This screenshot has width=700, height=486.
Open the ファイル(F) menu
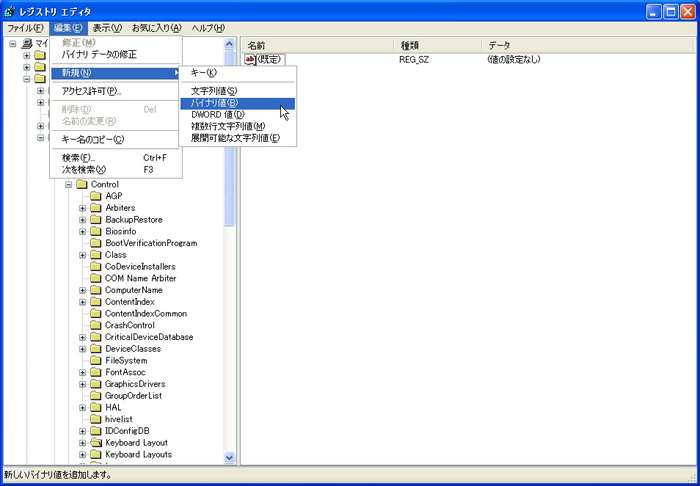[25, 28]
